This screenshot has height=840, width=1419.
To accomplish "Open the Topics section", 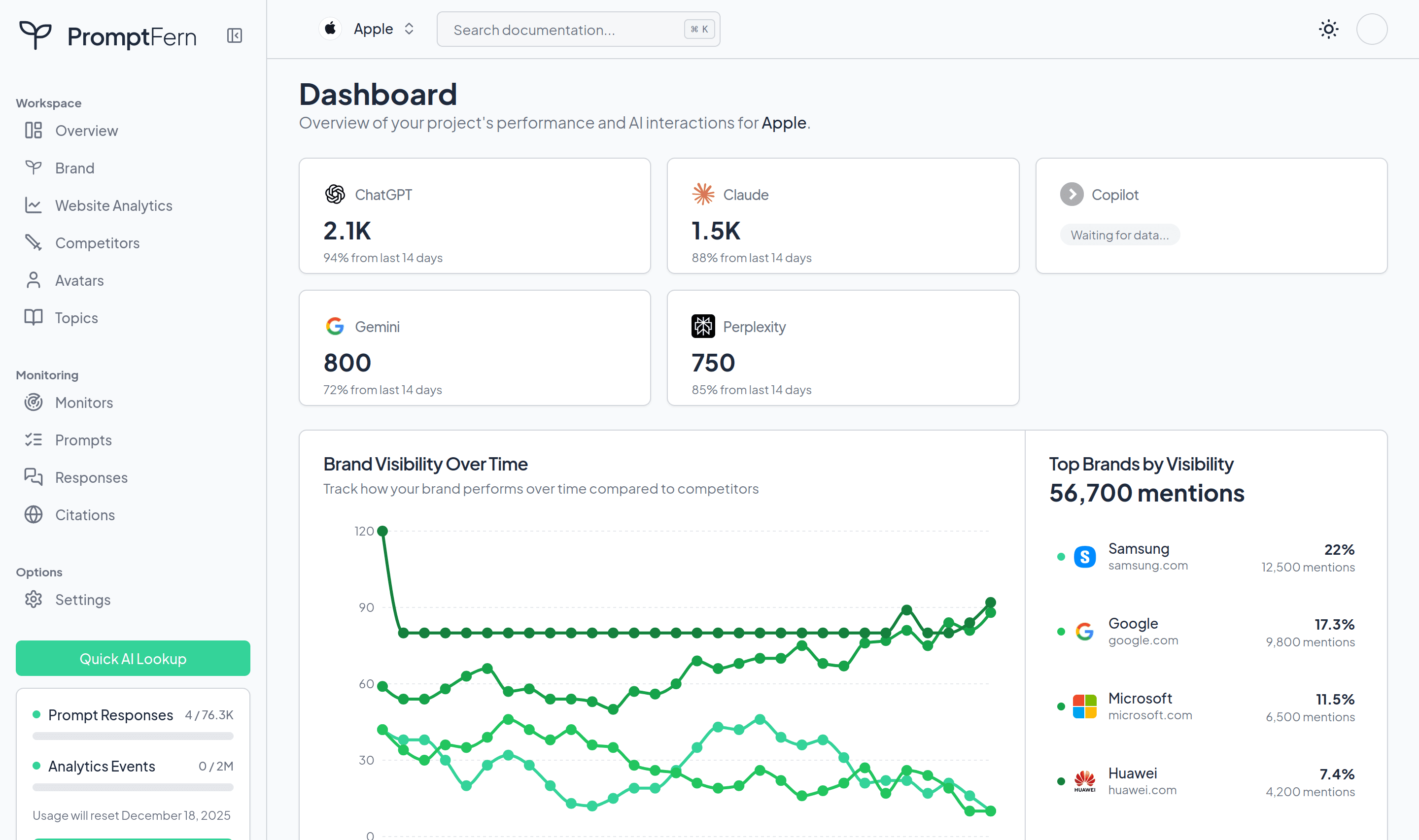I will pyautogui.click(x=76, y=317).
